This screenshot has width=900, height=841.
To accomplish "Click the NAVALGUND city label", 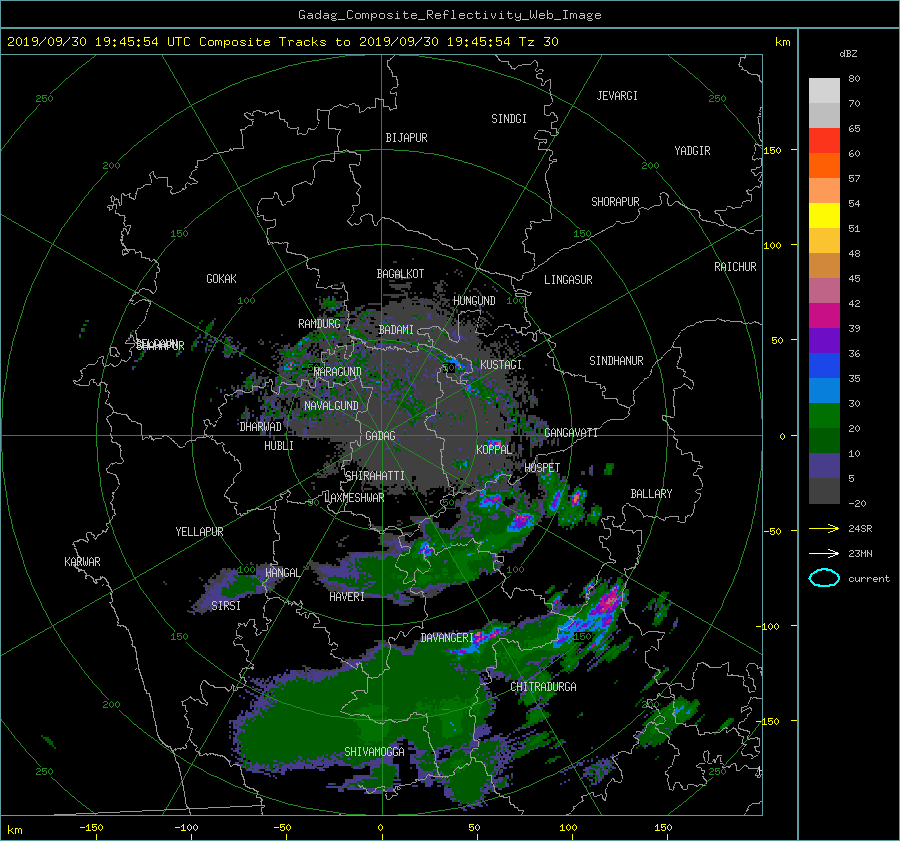I will click(331, 406).
